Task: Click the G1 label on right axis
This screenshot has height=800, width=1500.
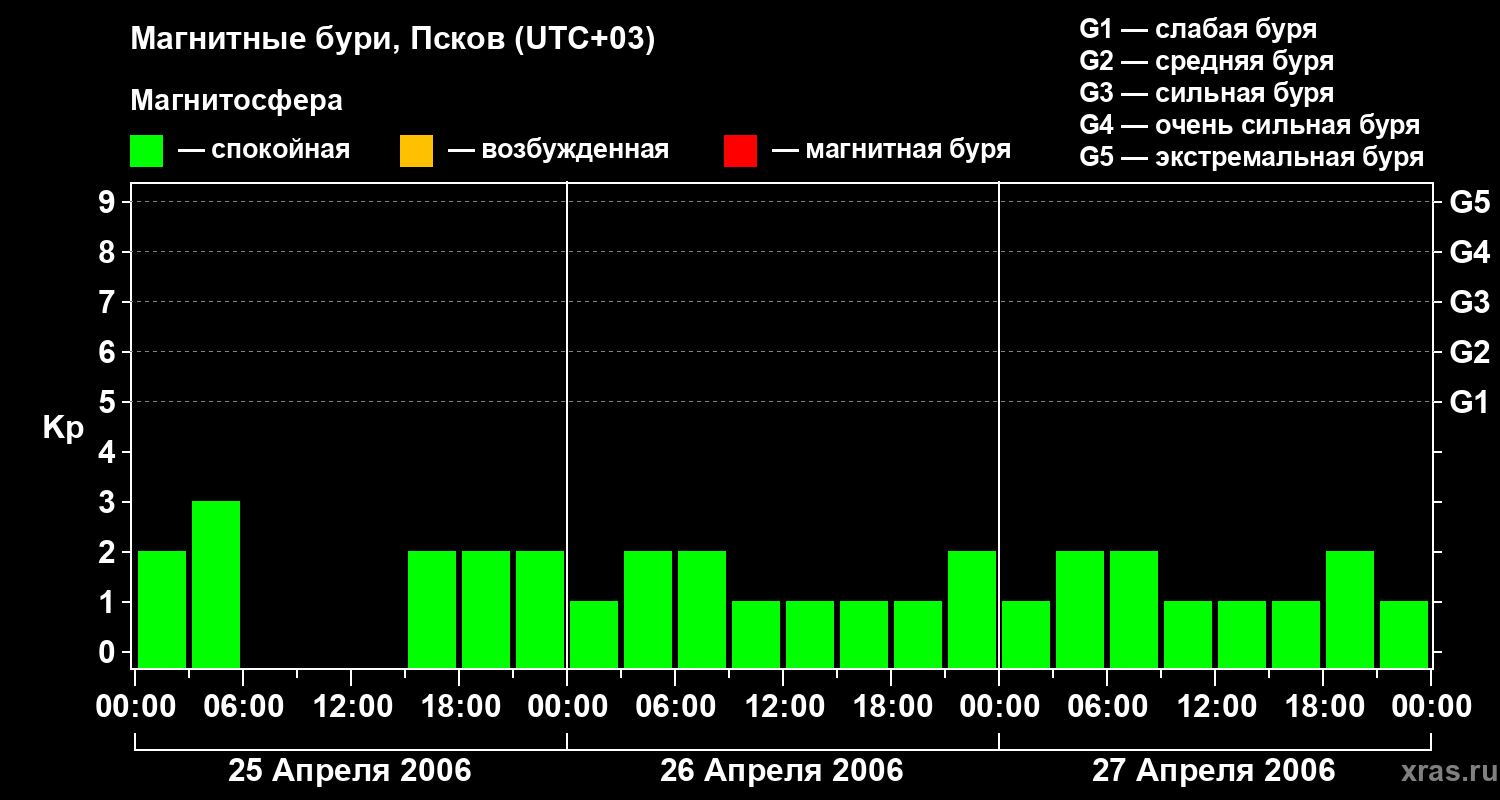Action: [x=1469, y=403]
